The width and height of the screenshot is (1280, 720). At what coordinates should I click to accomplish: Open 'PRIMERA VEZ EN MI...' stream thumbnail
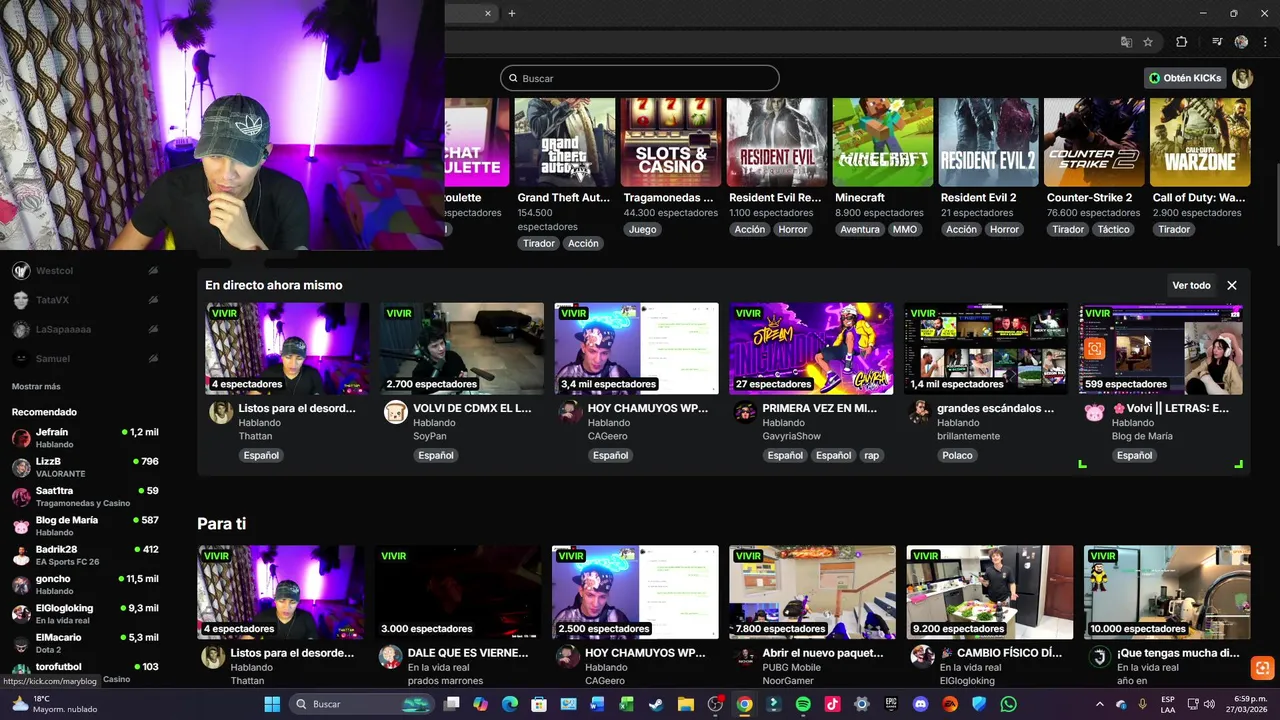pyautogui.click(x=811, y=348)
